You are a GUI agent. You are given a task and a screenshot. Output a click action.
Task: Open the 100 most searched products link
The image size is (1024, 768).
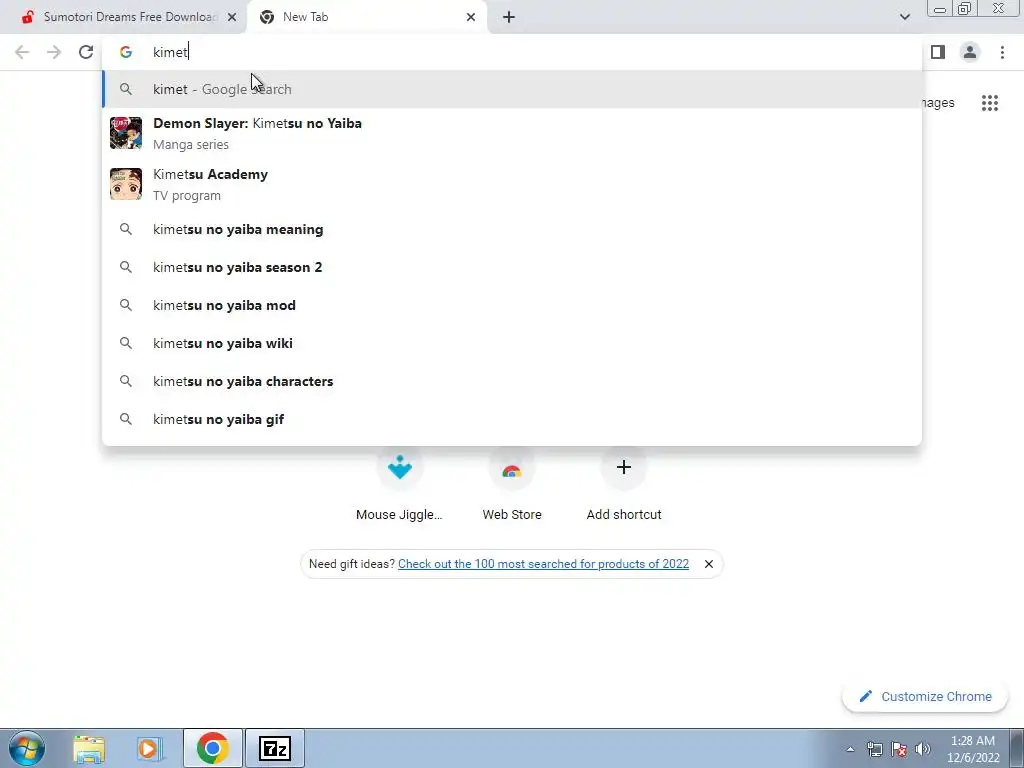[543, 564]
